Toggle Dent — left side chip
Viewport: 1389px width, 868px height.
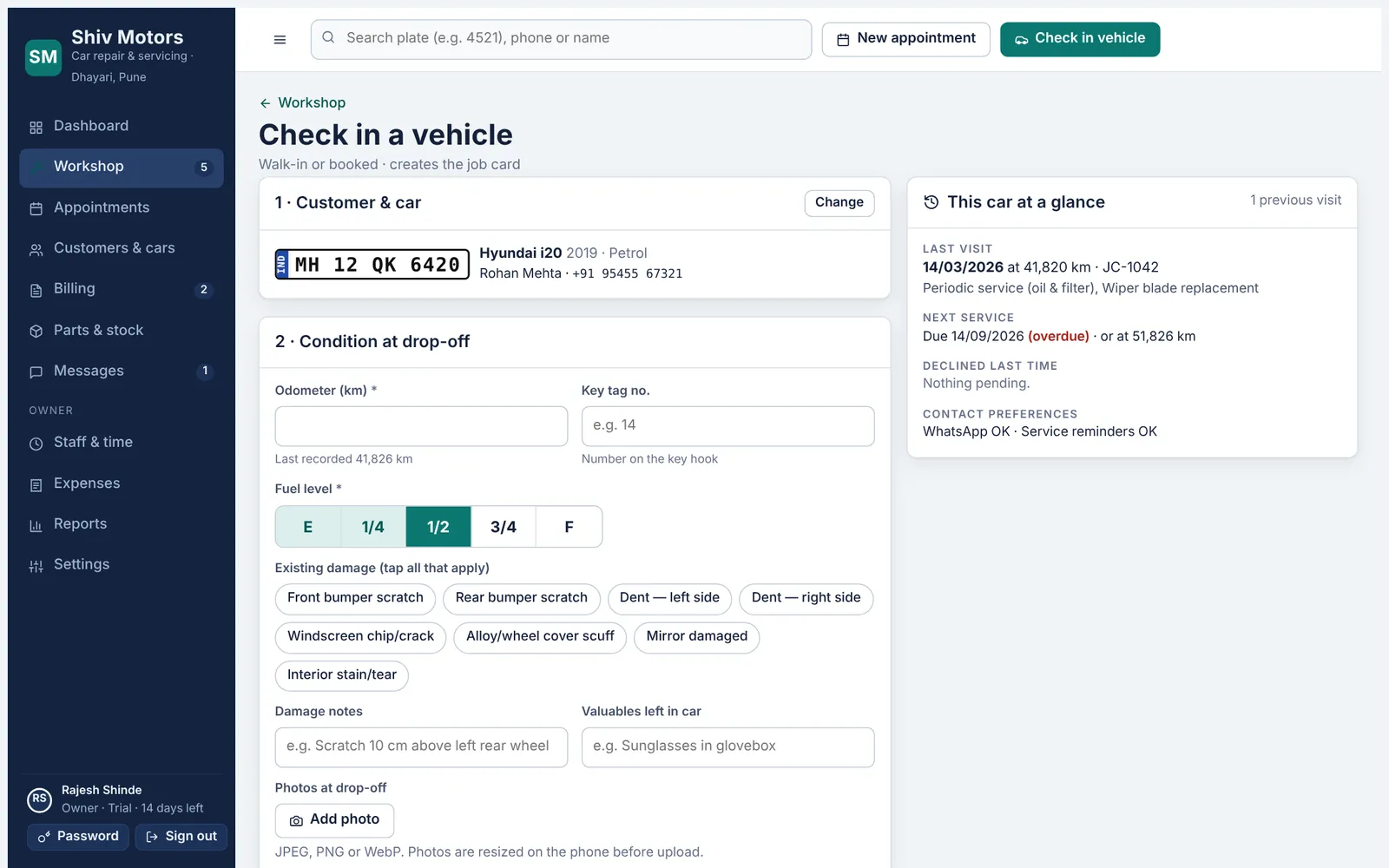(669, 598)
